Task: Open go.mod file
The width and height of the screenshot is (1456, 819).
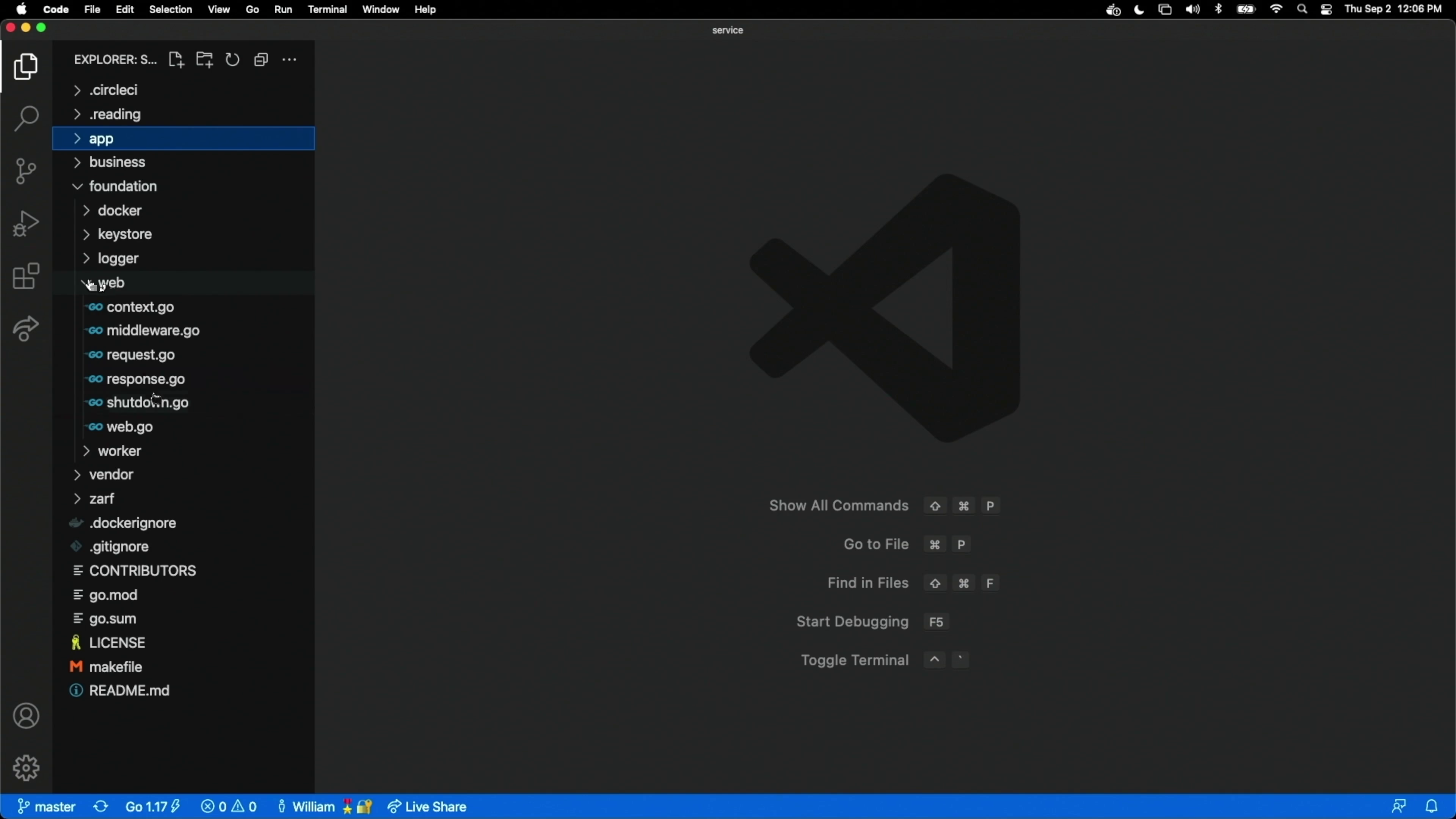Action: tap(183, 595)
